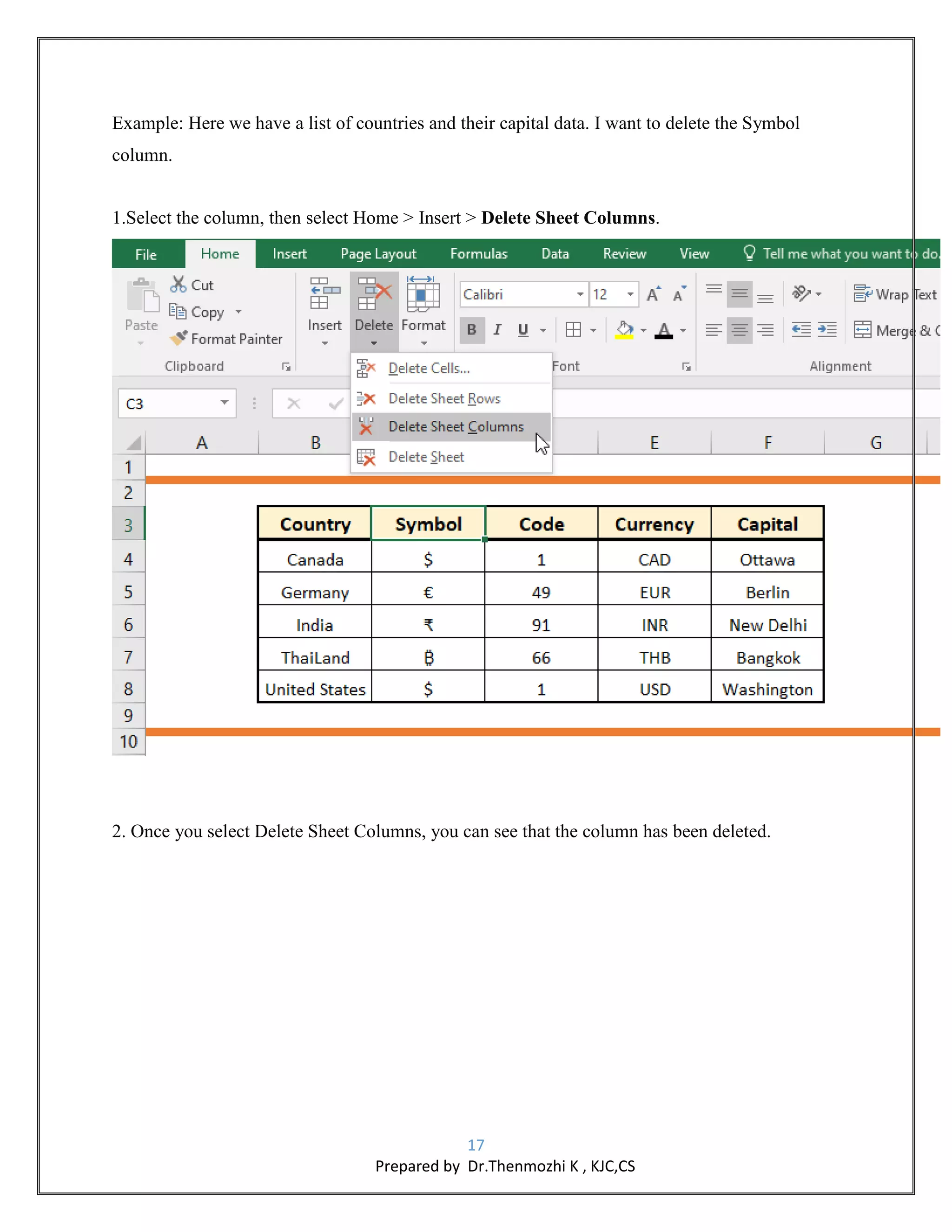Click the Format cells icon
This screenshot has height=1232, width=952.
[423, 294]
